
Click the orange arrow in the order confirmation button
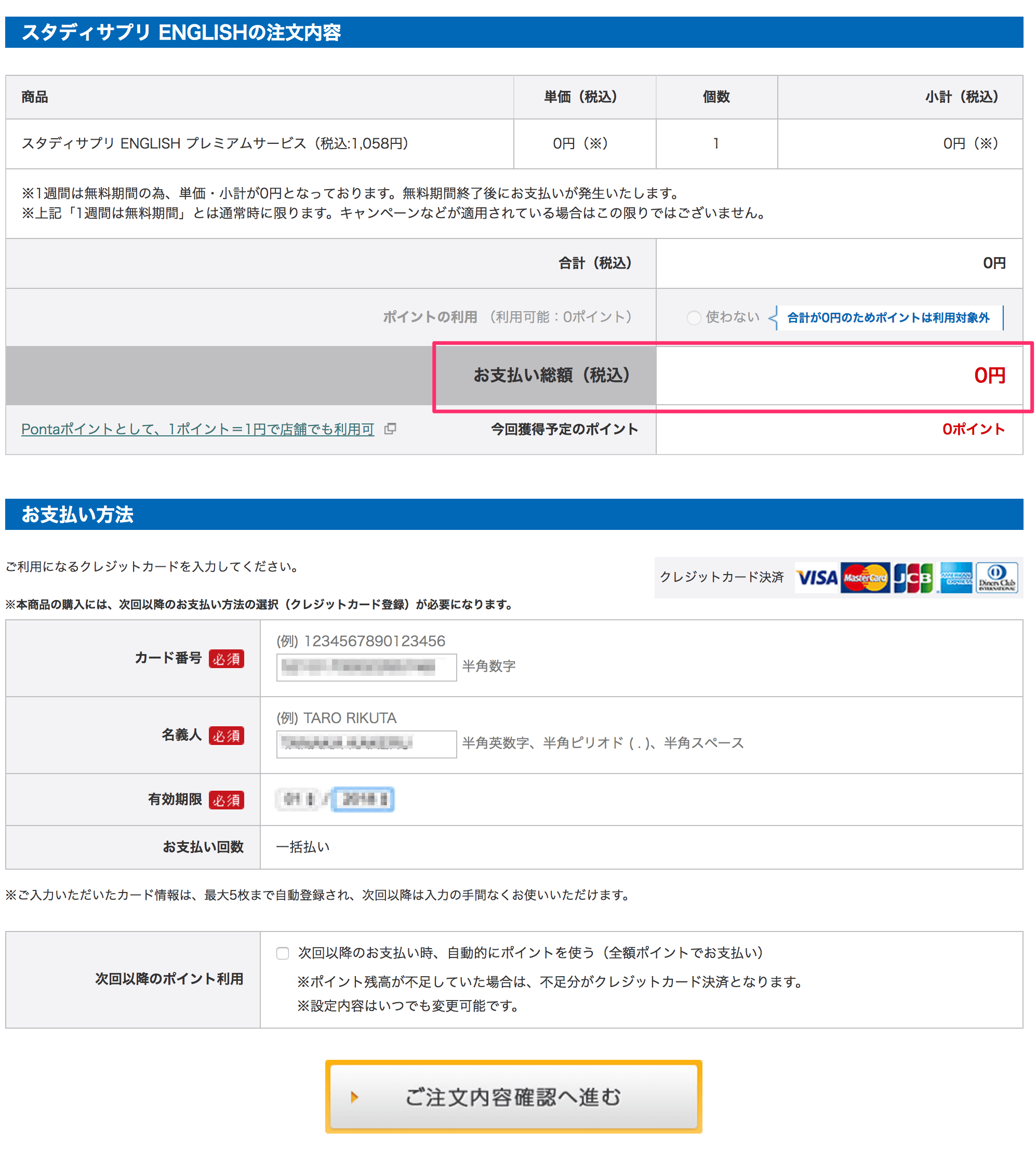354,1097
